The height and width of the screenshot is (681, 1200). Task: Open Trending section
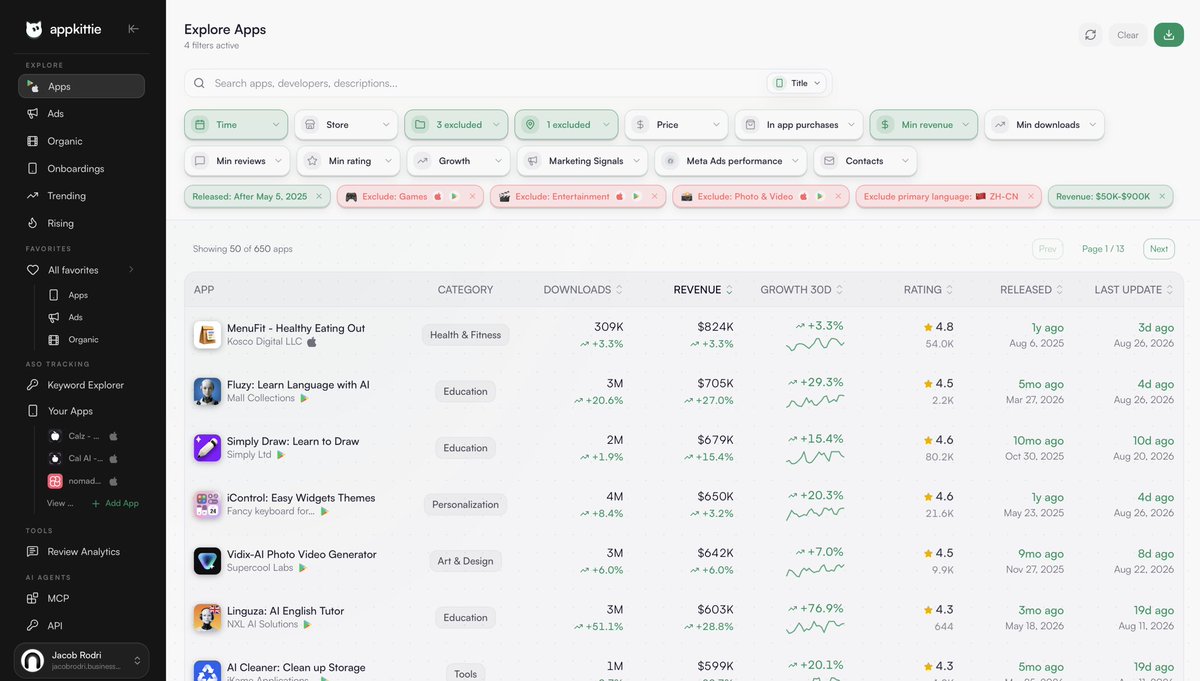click(x=81, y=196)
